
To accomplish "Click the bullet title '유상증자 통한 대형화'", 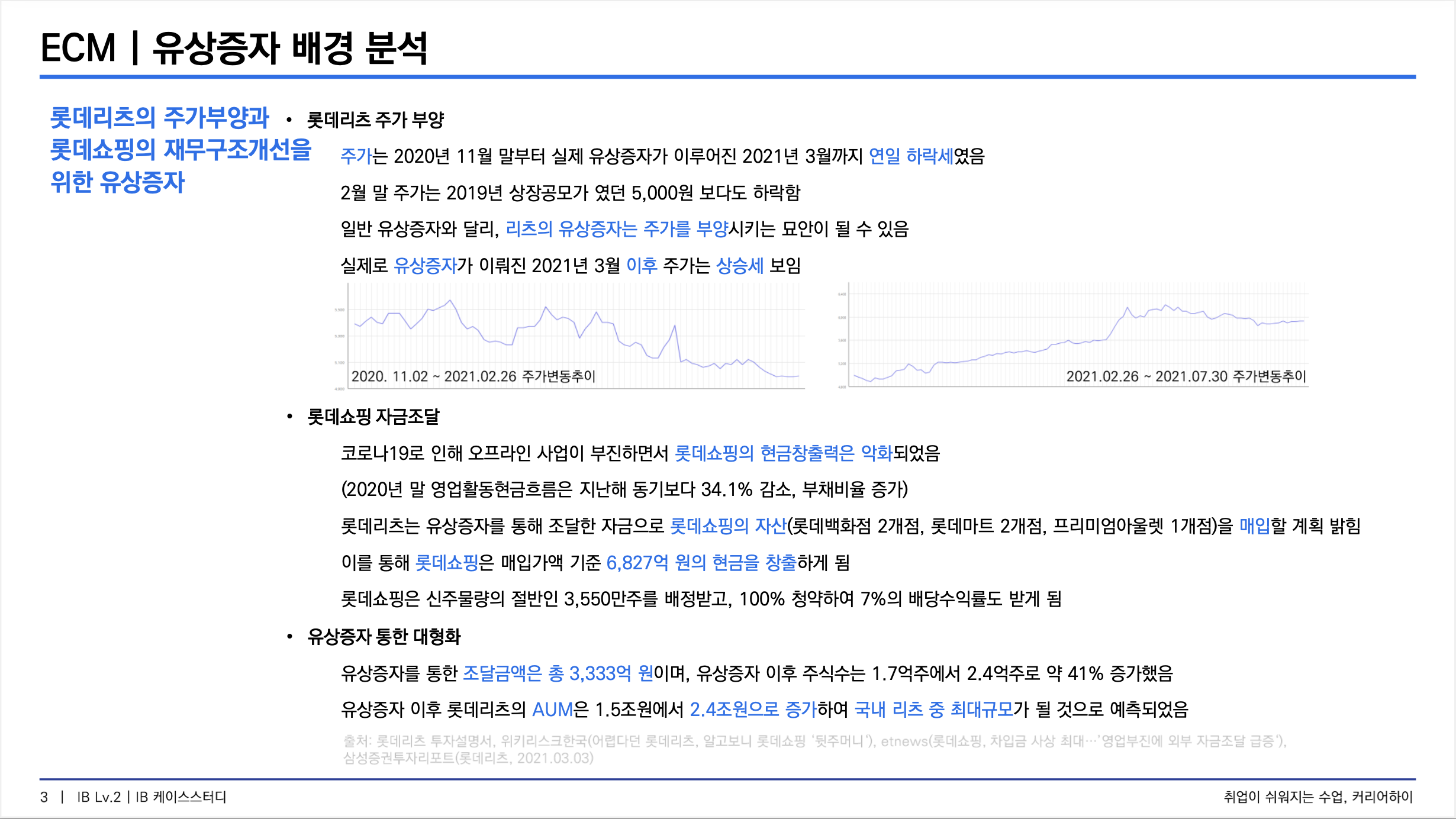I will tap(384, 637).
